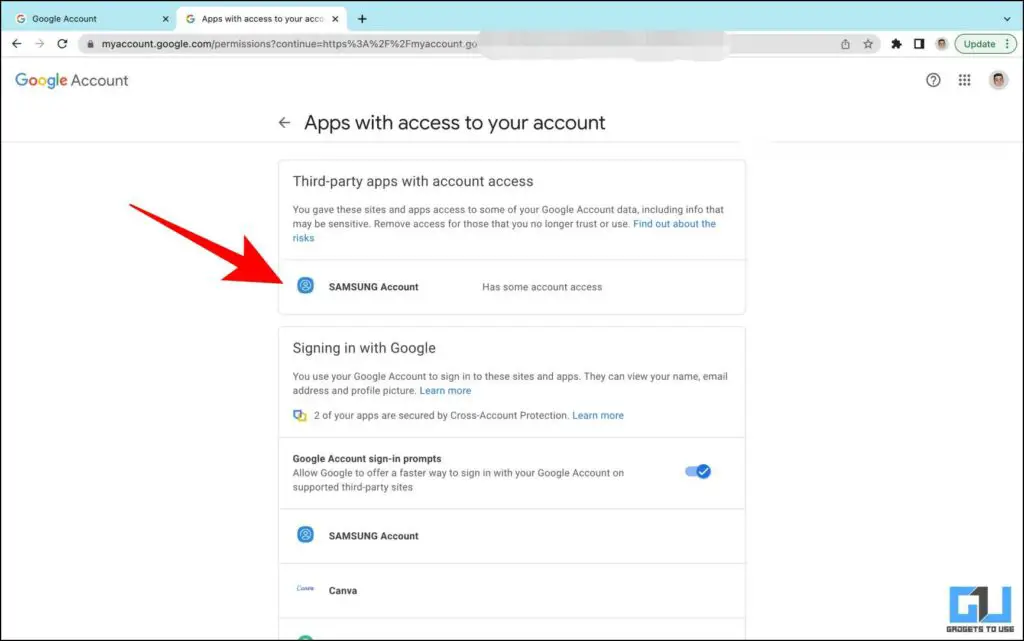Click the Third-party apps with account access heading
This screenshot has width=1024, height=641.
413,181
